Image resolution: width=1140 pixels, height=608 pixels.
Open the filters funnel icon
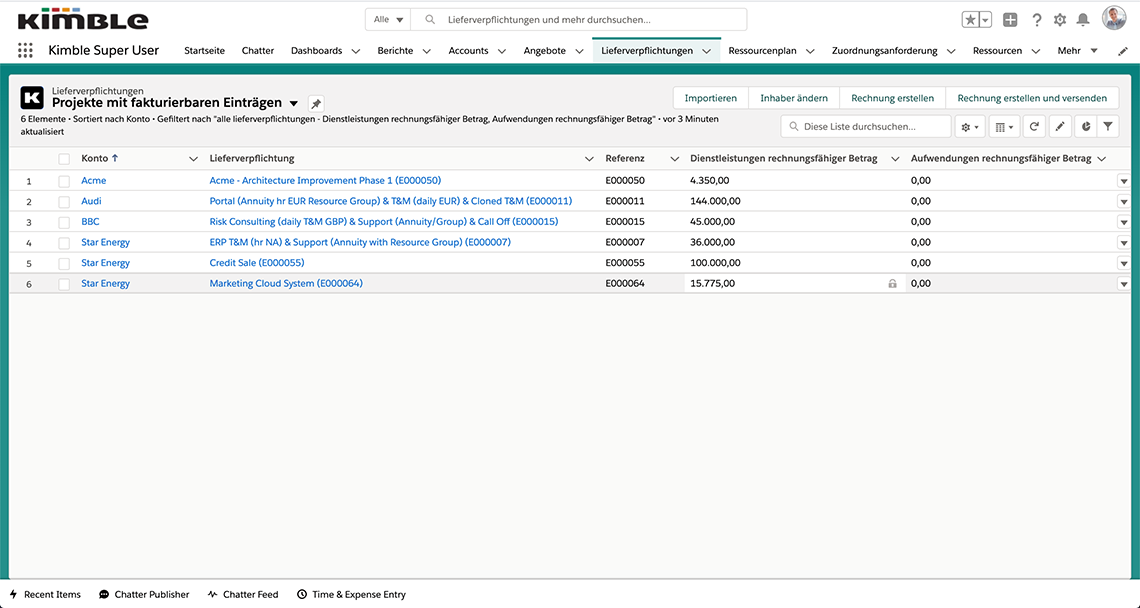click(1107, 127)
